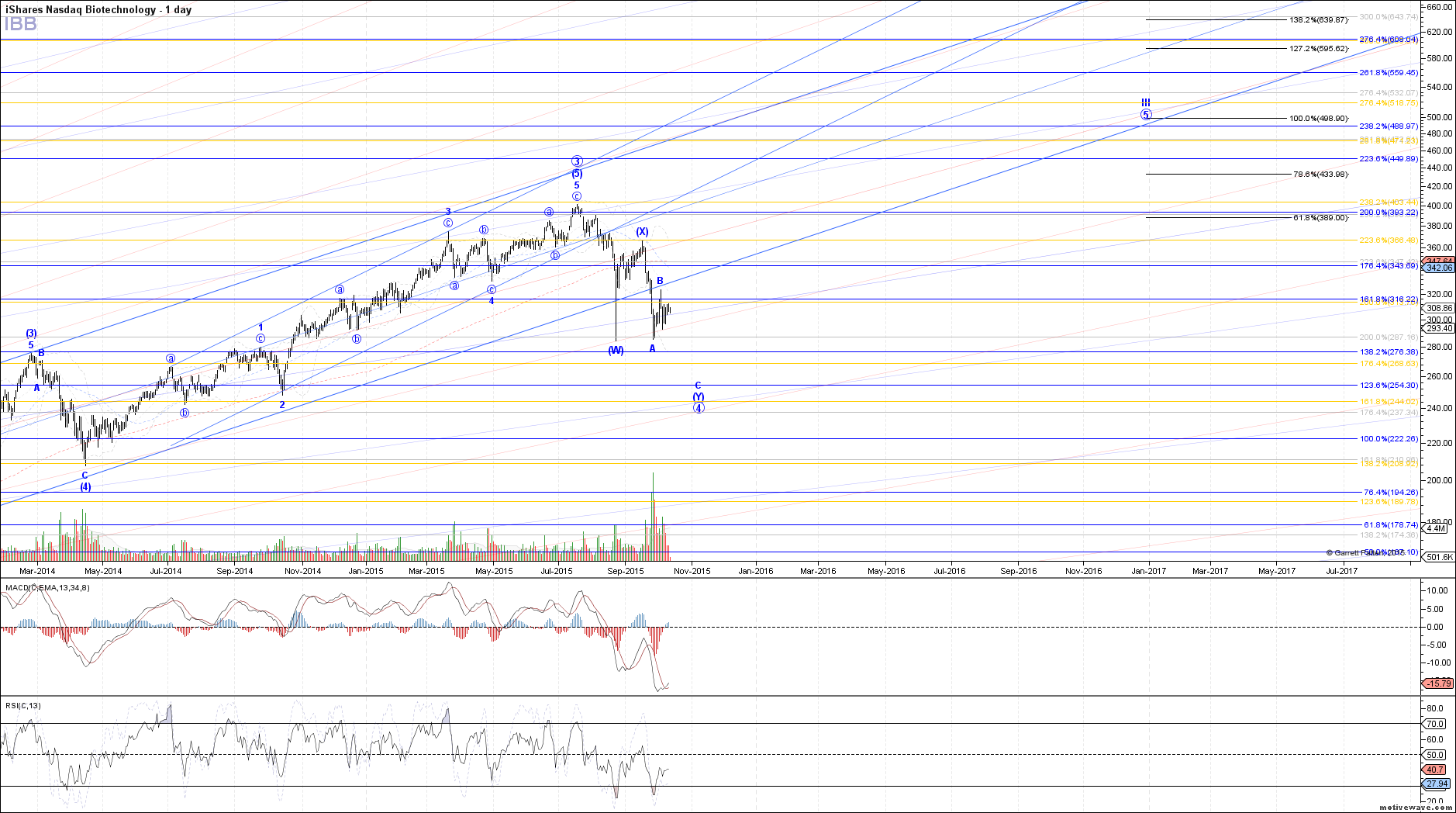Select the RSI 70.0 overbought level tag
The height and width of the screenshot is (813, 1456).
(1435, 724)
